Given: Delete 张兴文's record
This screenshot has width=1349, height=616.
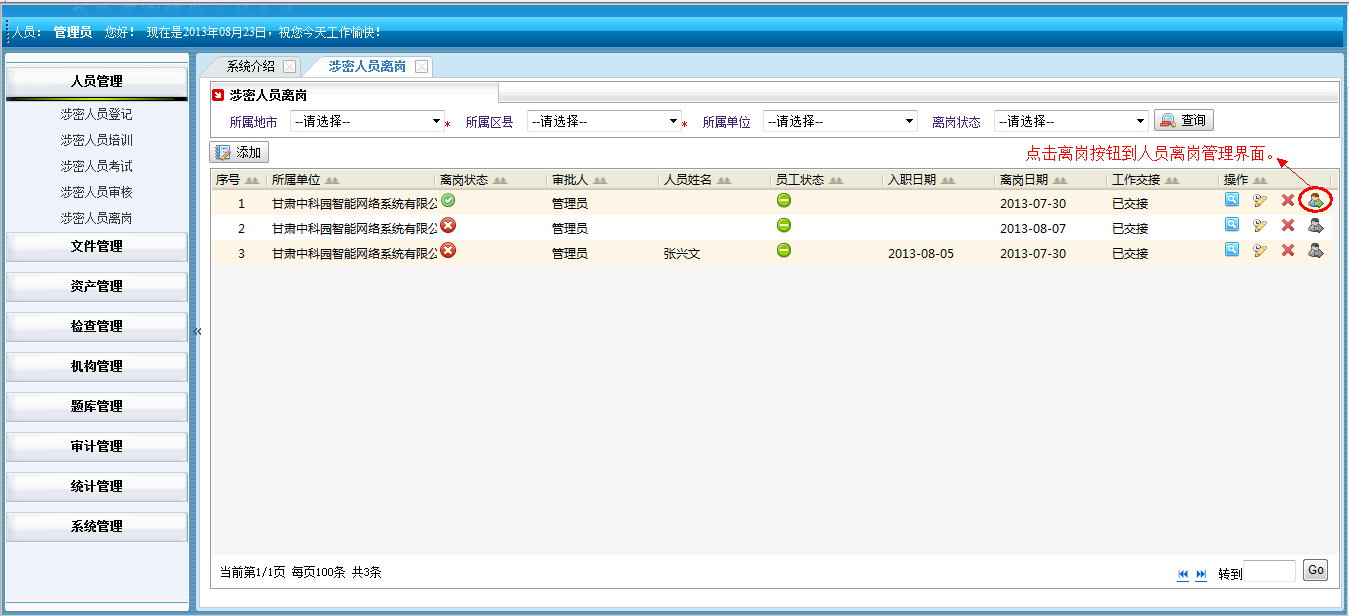Looking at the screenshot, I should [1288, 250].
